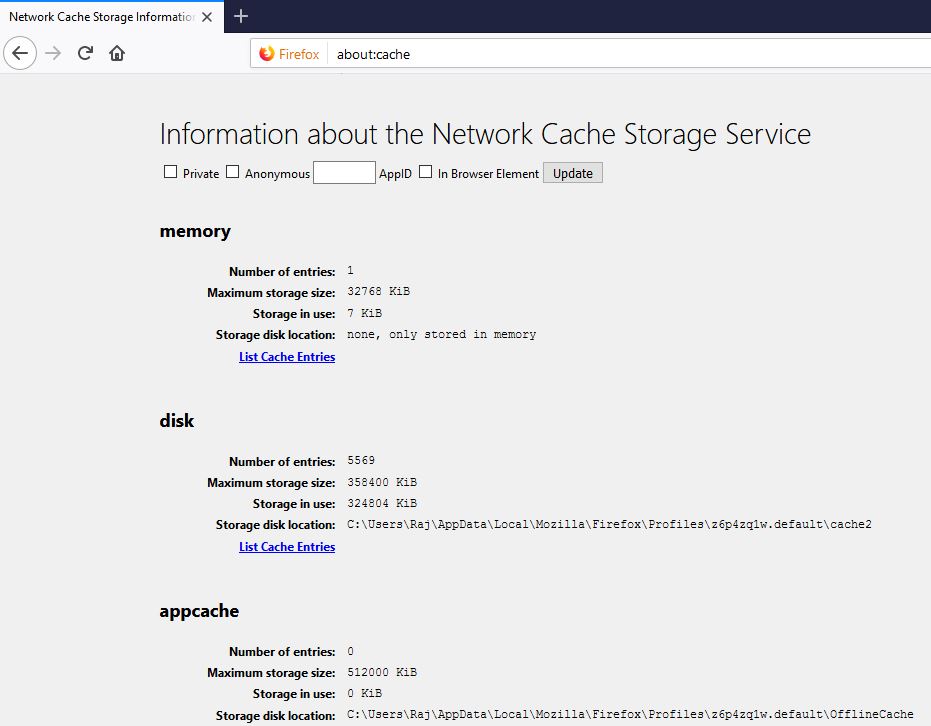The height and width of the screenshot is (726, 931).
Task: Close the Network Cache Storage tab
Action: (x=207, y=17)
